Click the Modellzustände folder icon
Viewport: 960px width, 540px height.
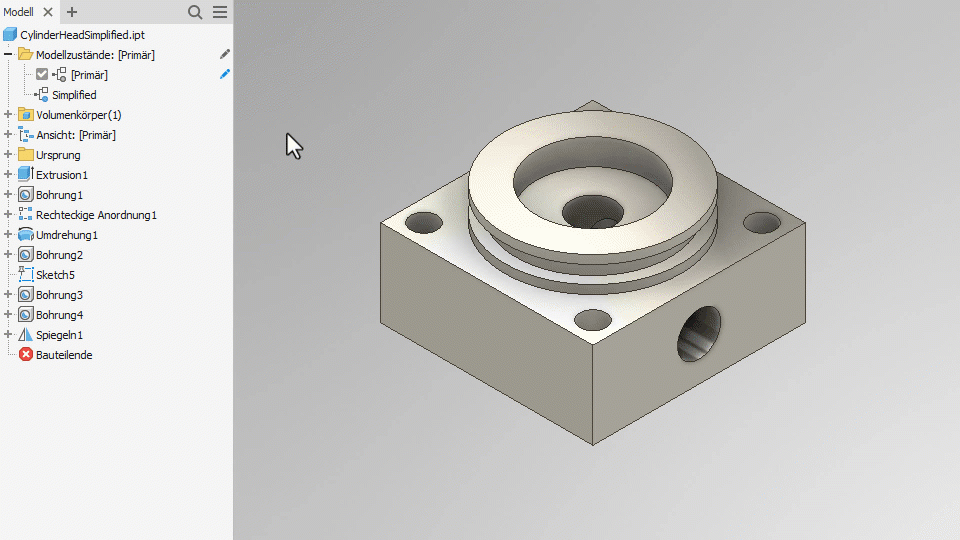[25, 54]
